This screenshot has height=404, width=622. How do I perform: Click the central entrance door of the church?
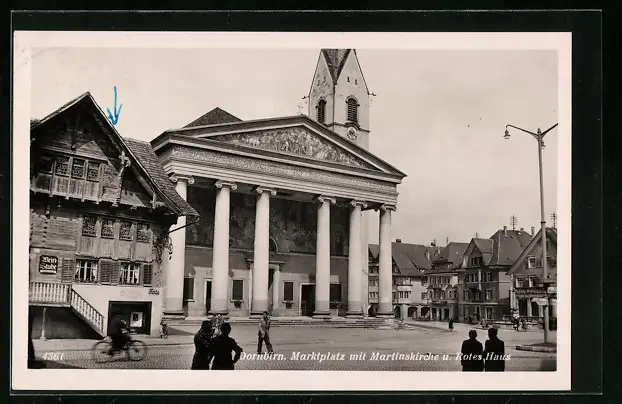[x=307, y=298]
